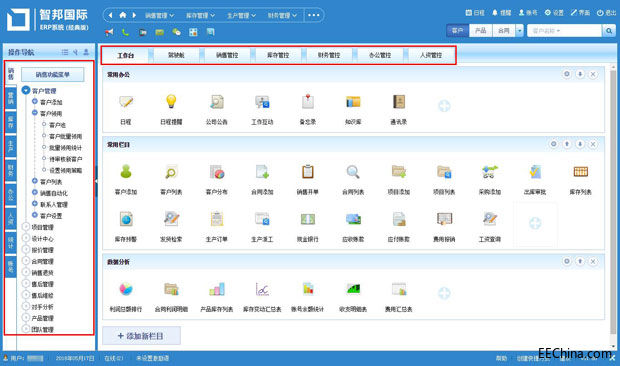Open the 产品库存列表 bar chart icon
Screen dimensions: 620x366
pyautogui.click(x=217, y=289)
